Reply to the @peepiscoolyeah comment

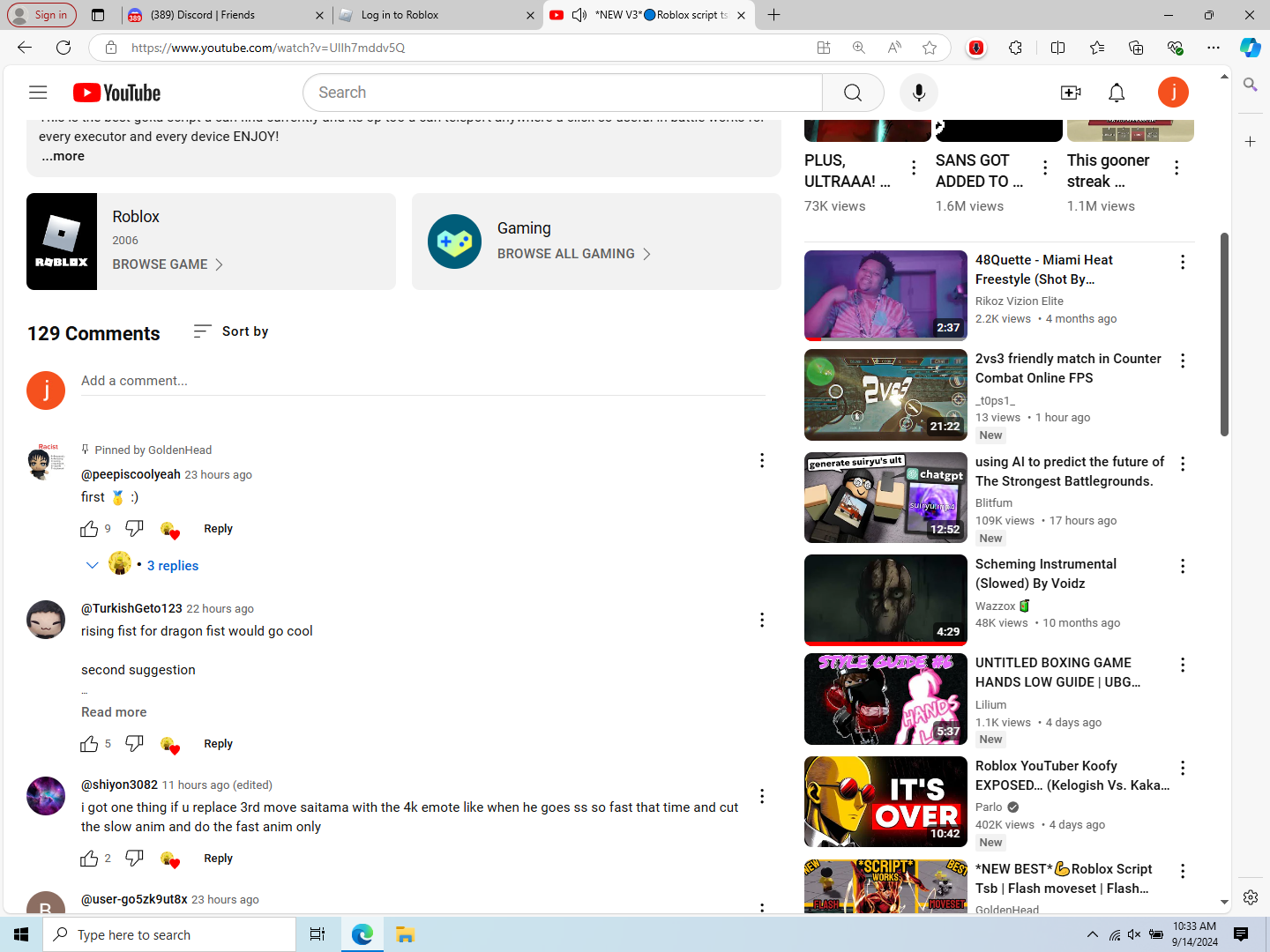click(218, 529)
